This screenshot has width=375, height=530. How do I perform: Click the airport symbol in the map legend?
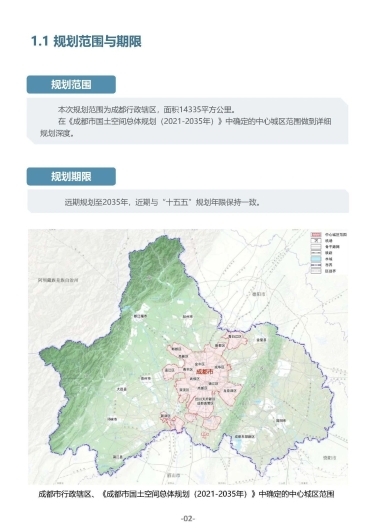pyautogui.click(x=316, y=240)
